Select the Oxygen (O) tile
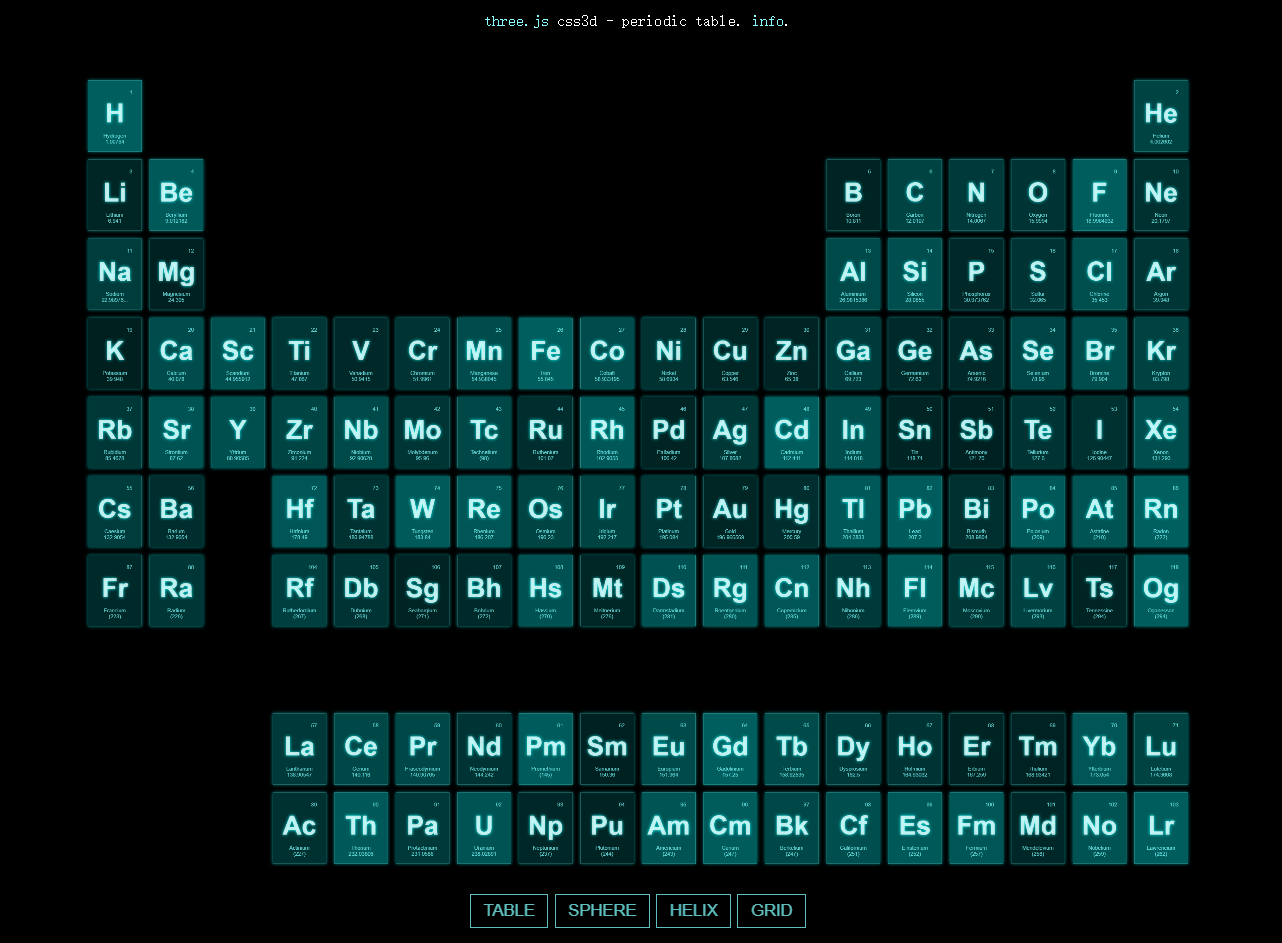This screenshot has height=943, width=1282. click(1038, 195)
